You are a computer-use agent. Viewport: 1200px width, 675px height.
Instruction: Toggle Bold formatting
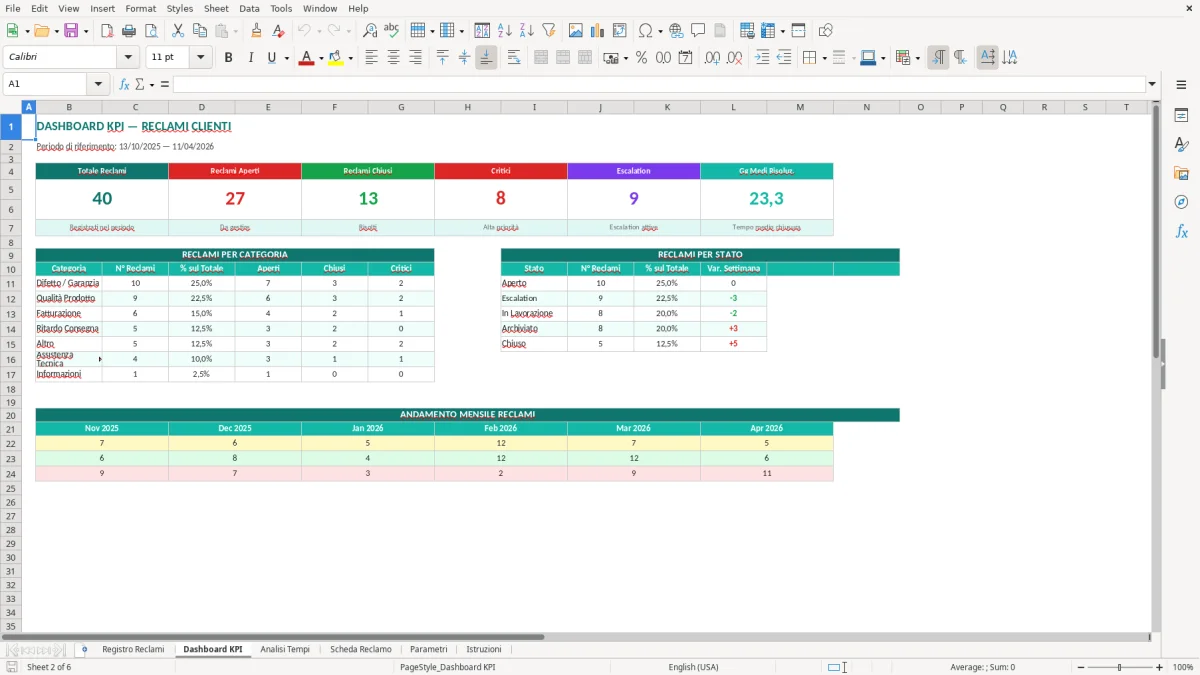[x=229, y=58]
